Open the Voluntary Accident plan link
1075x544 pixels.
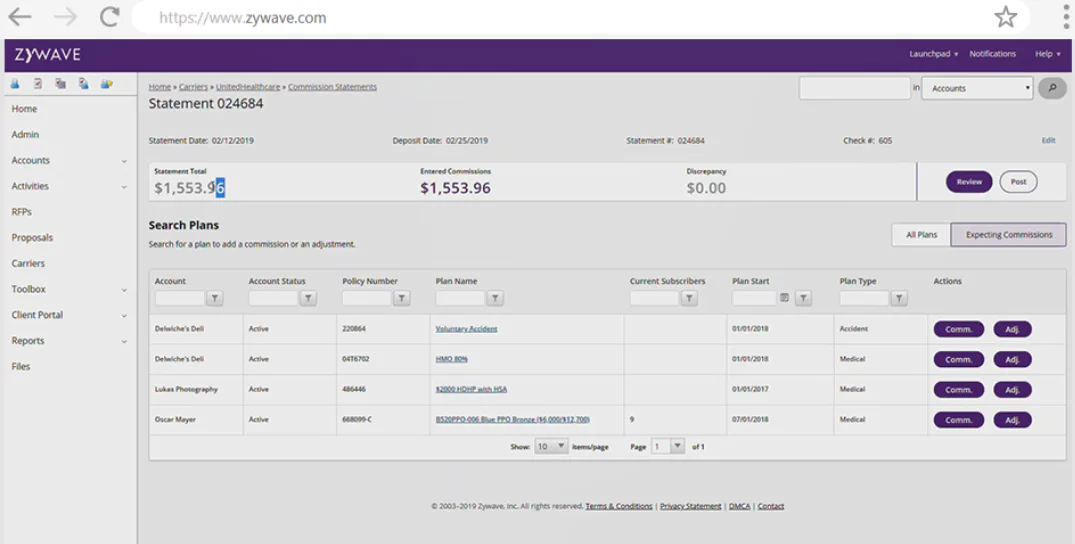466,329
